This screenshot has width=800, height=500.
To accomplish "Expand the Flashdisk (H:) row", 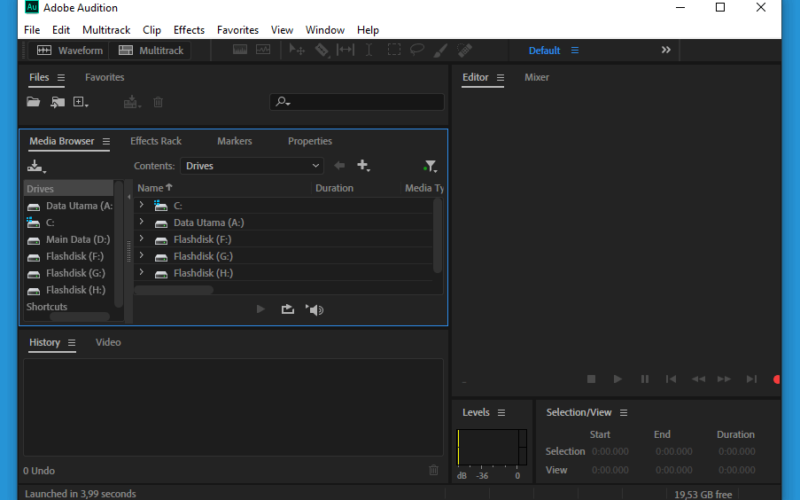I will click(141, 272).
